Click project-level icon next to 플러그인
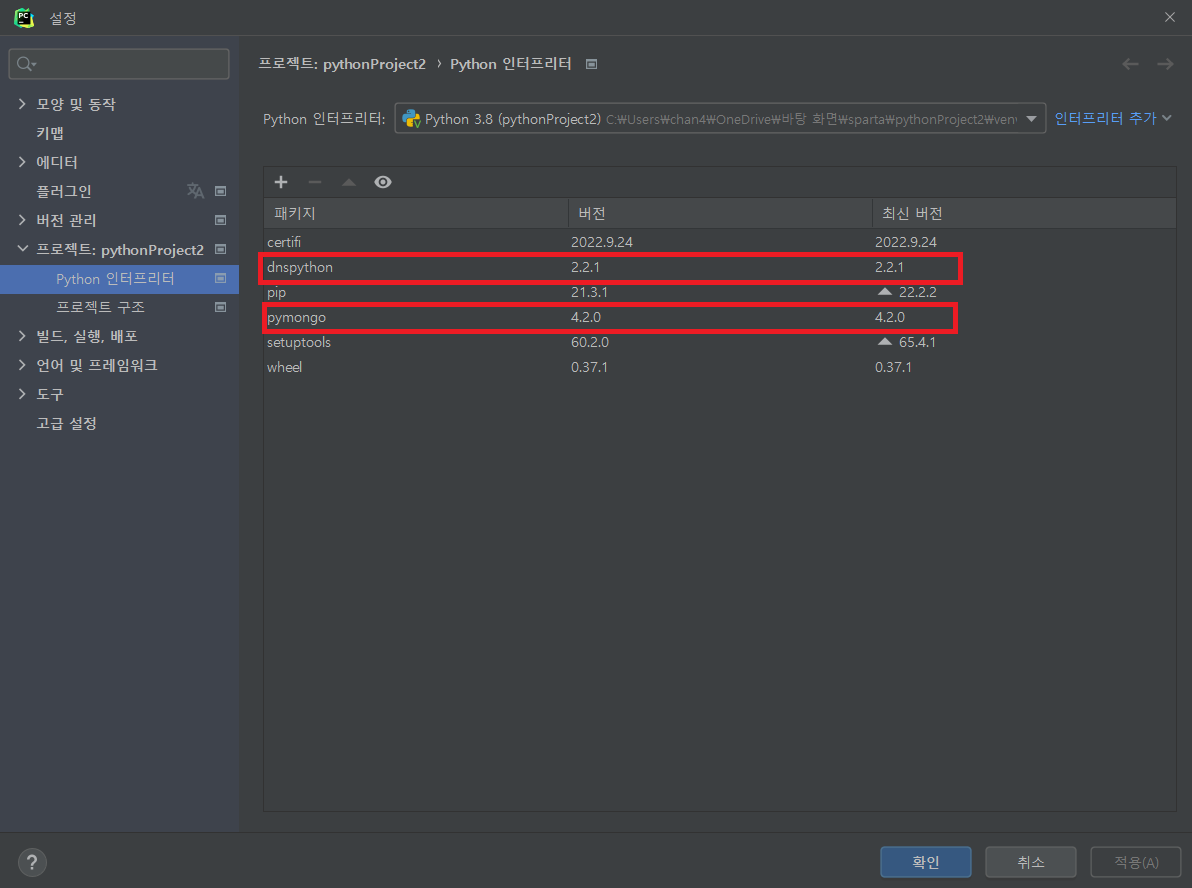 click(x=220, y=191)
